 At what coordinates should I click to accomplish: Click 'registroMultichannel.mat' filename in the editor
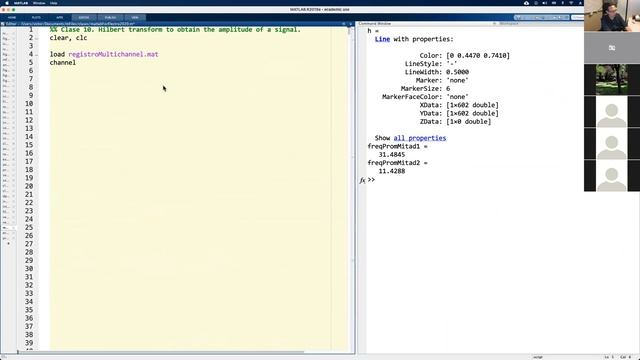coord(113,54)
